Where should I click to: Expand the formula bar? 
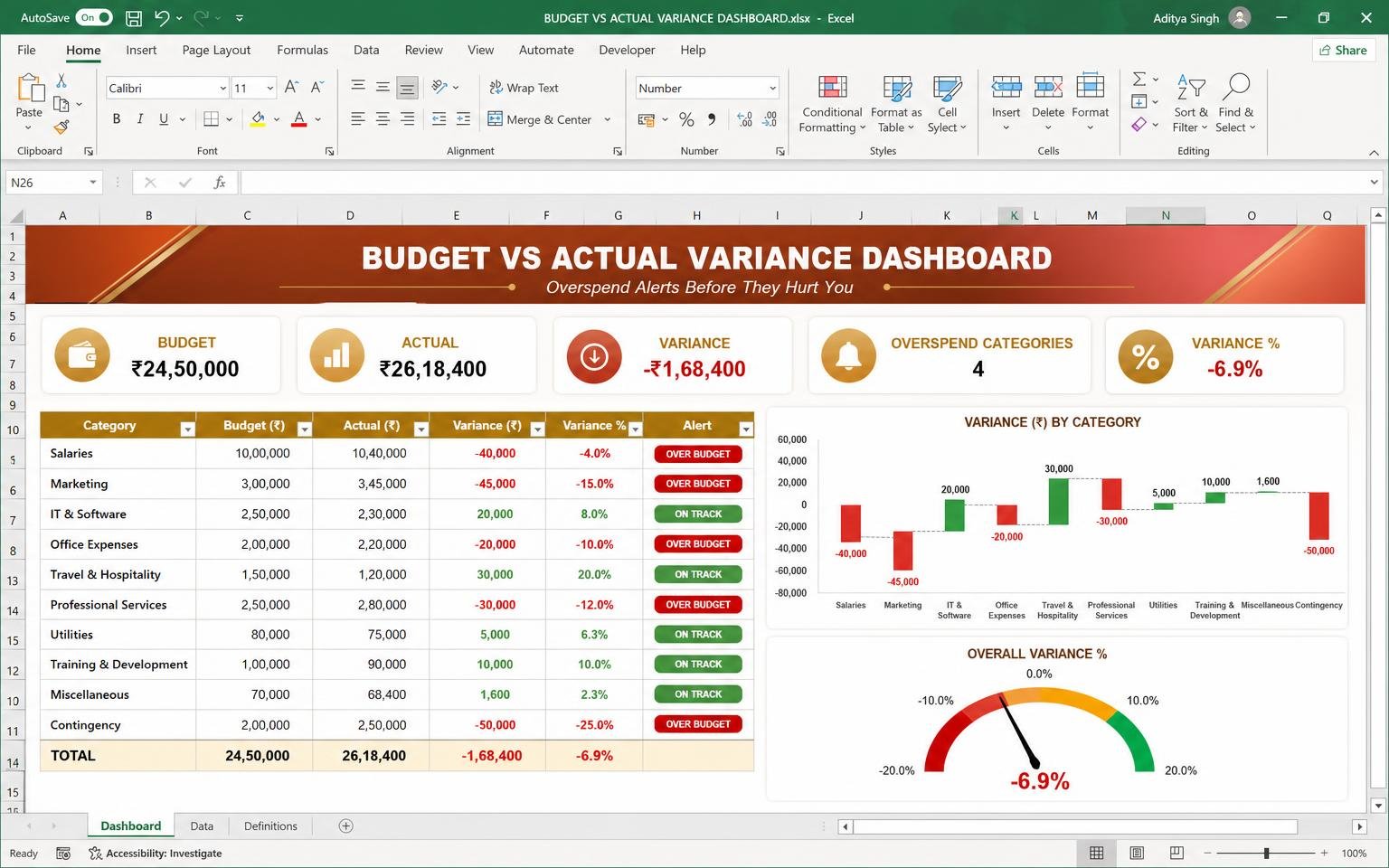1374,183
